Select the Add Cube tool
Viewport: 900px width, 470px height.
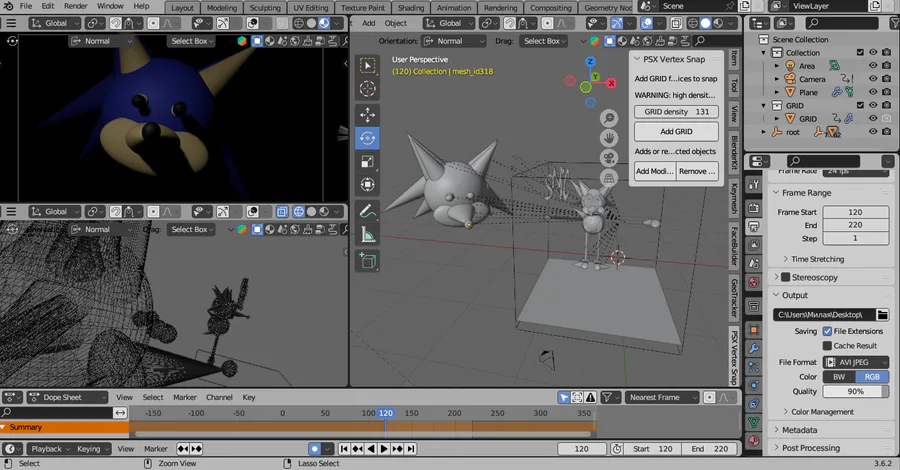click(x=367, y=261)
